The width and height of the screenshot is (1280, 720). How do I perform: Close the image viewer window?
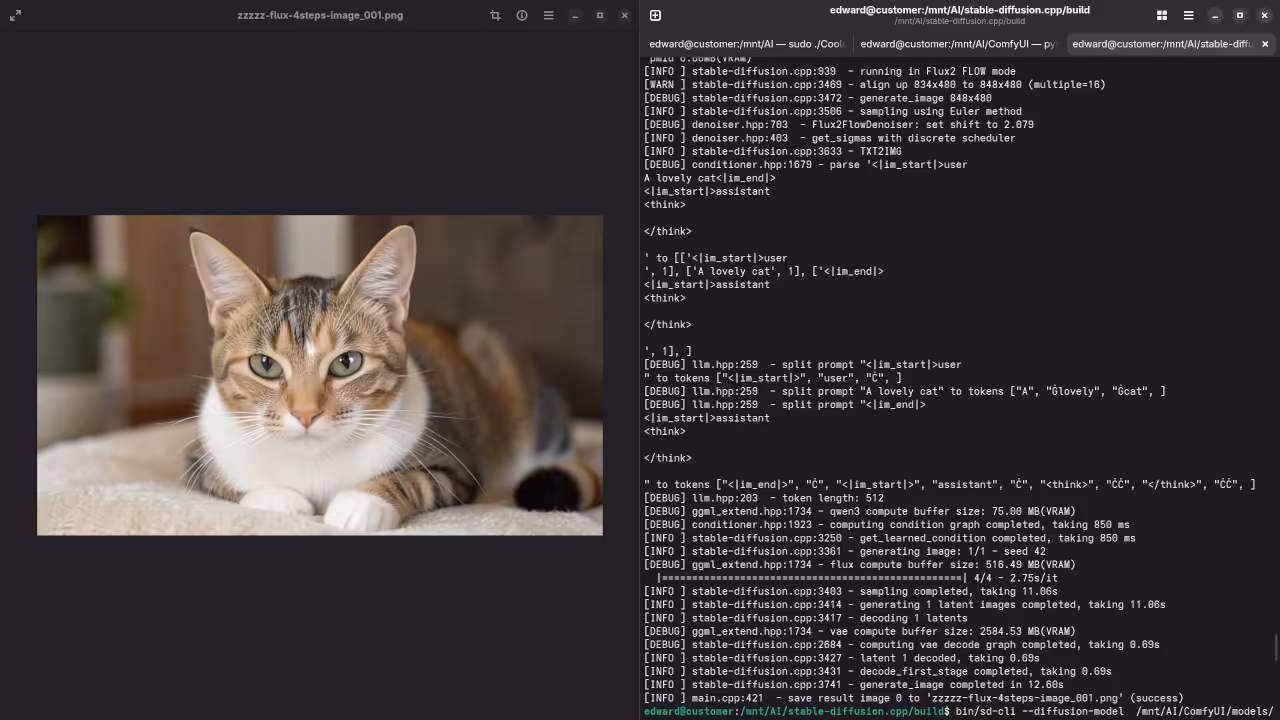625,15
